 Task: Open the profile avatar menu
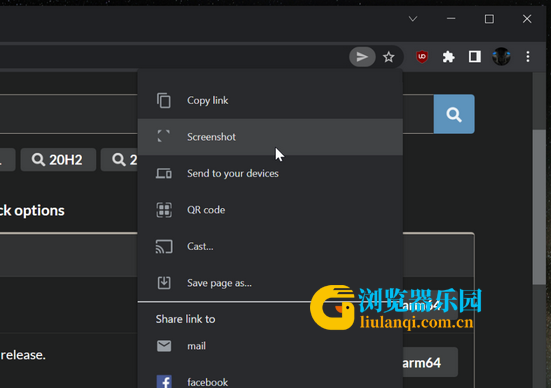(x=501, y=57)
